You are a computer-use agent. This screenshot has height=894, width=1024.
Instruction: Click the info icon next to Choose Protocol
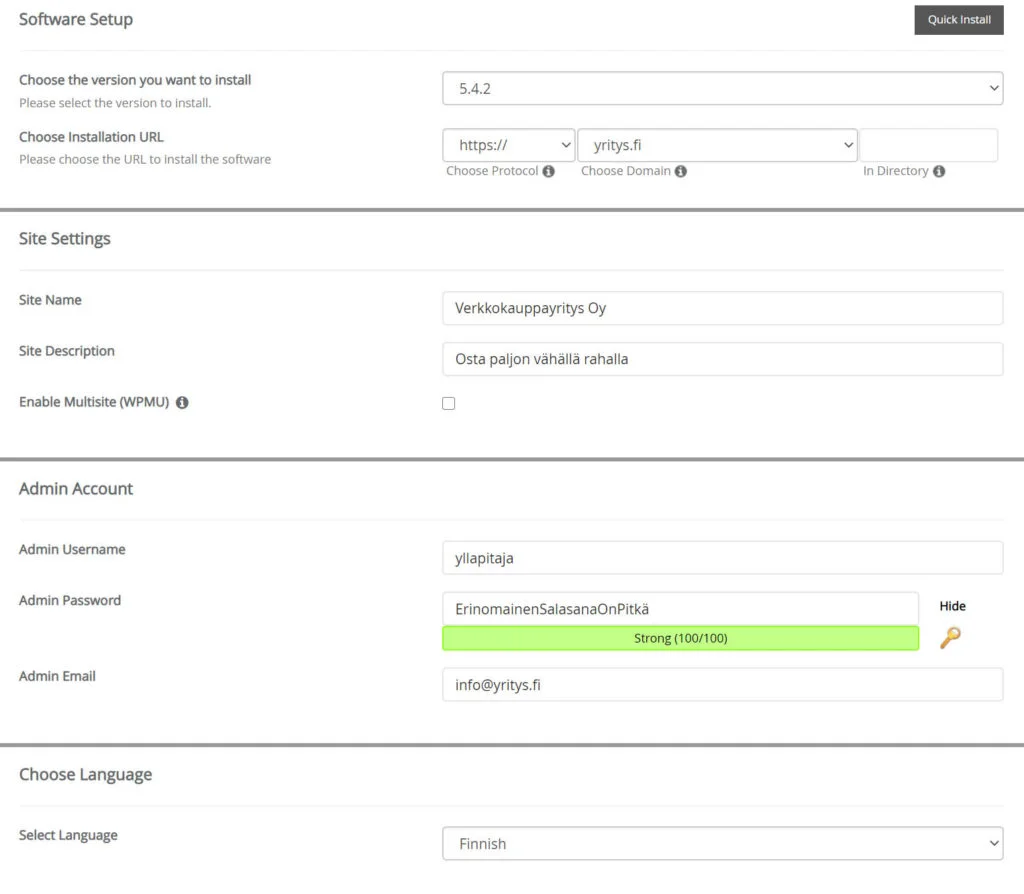(x=548, y=171)
